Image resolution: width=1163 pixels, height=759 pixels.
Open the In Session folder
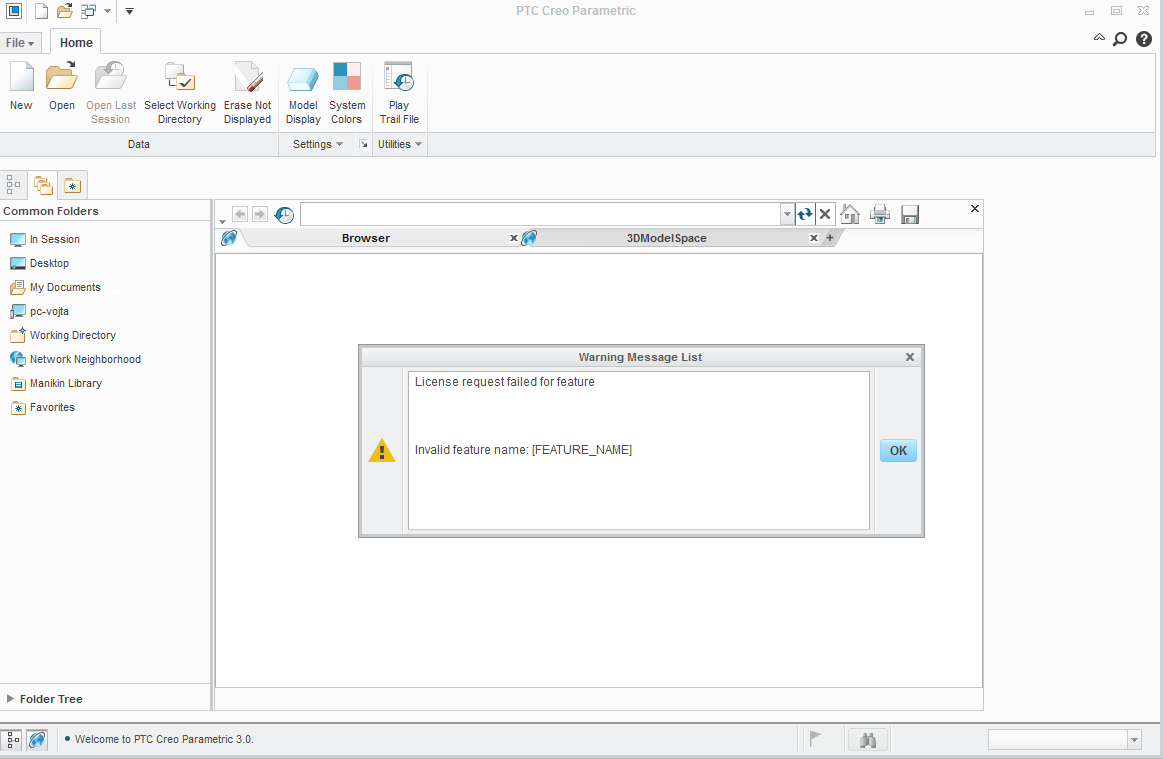point(45,239)
